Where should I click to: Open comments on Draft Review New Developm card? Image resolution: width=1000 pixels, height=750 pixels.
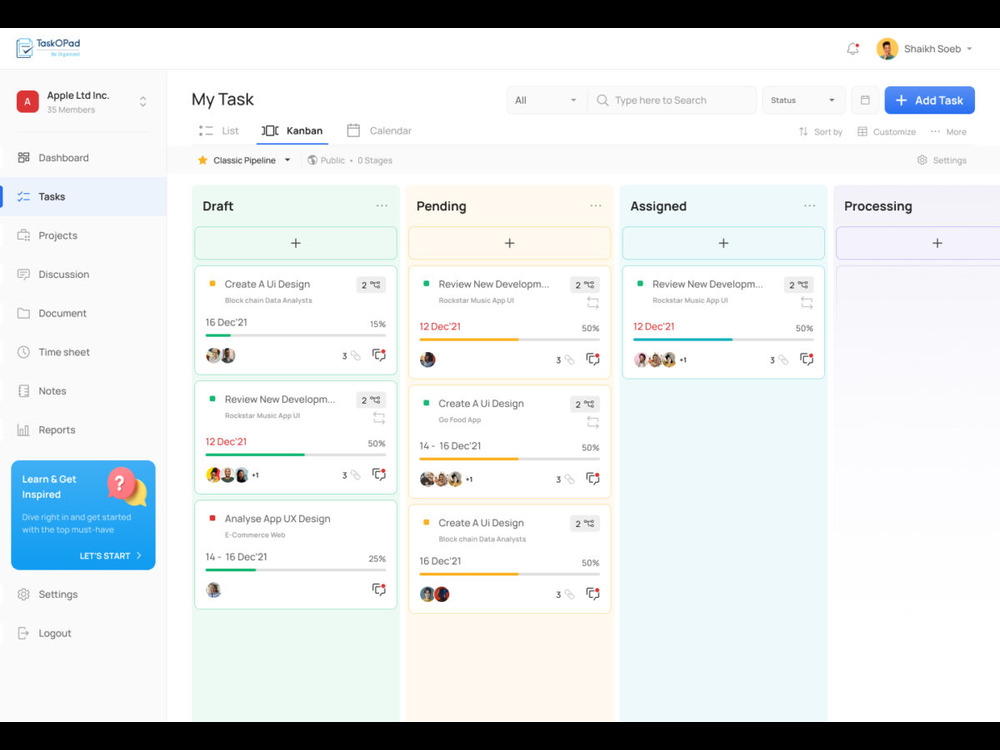pyautogui.click(x=379, y=474)
